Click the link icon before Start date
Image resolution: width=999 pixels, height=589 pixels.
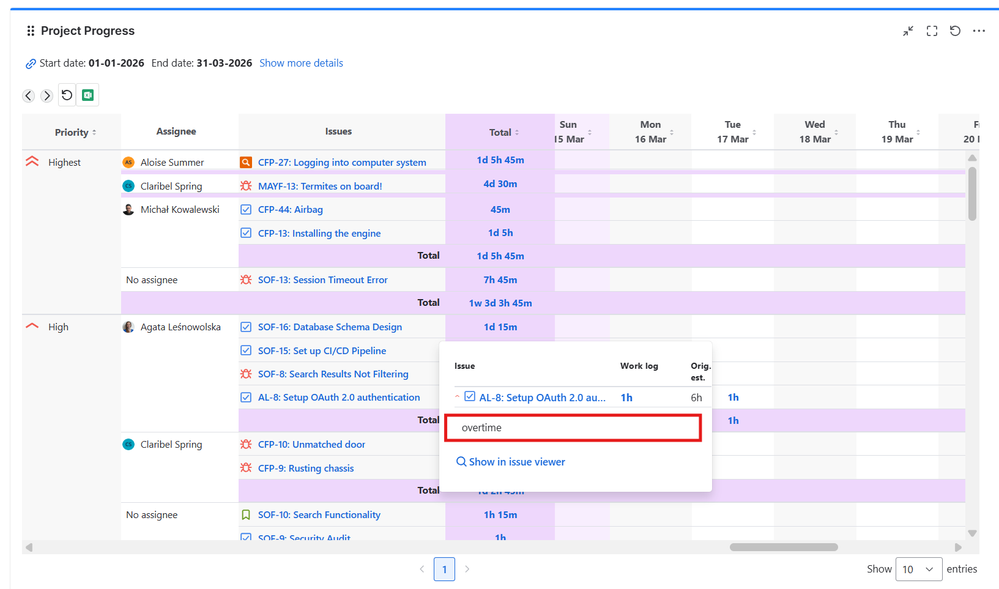29,63
